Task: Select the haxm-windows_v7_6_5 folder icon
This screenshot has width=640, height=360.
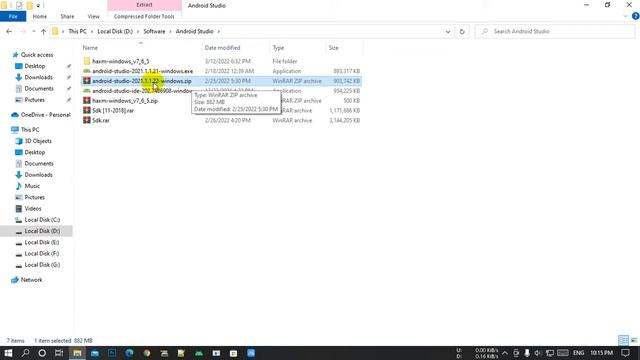Action: click(x=87, y=61)
